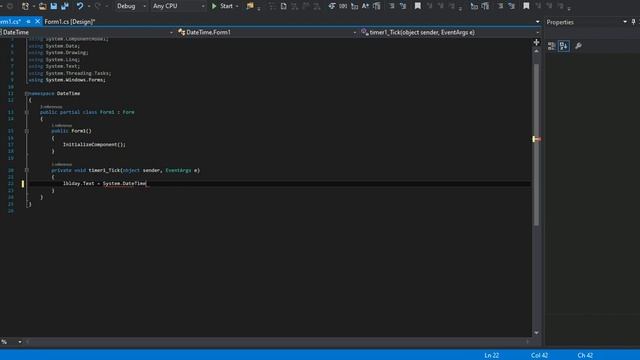The image size is (640, 360).
Task: Click the dimmed Redo arrow icon
Action: 98,6
